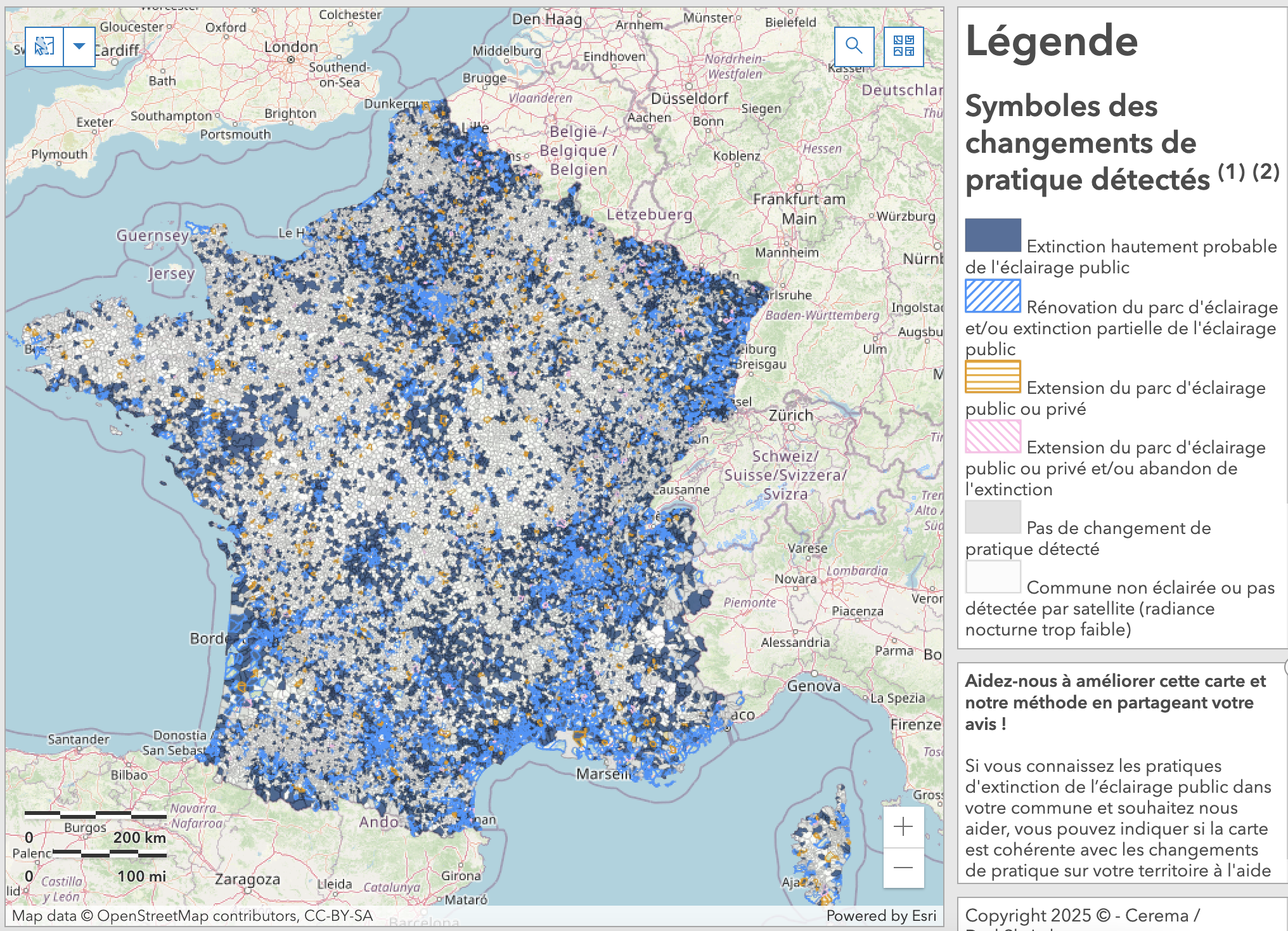Image resolution: width=1288 pixels, height=931 pixels.
Task: Click the zoom in plus icon
Action: pos(903,827)
